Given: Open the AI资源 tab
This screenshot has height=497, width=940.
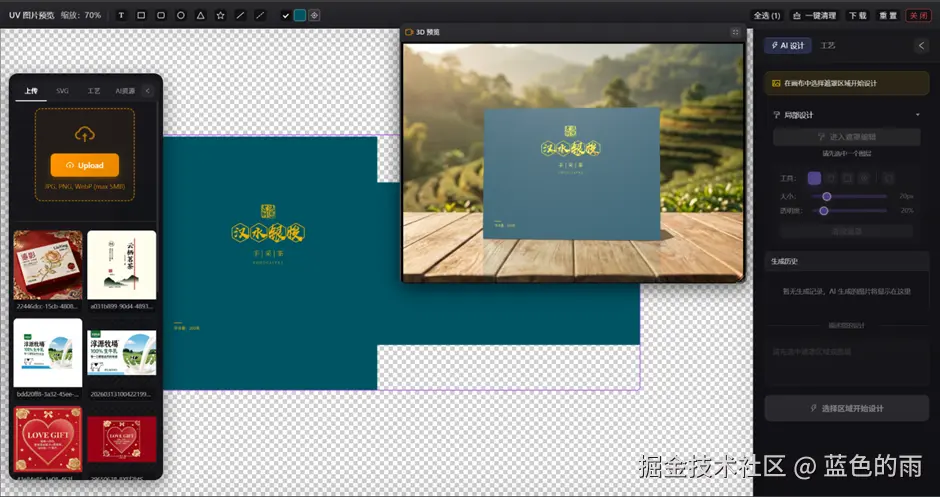Looking at the screenshot, I should [x=125, y=91].
